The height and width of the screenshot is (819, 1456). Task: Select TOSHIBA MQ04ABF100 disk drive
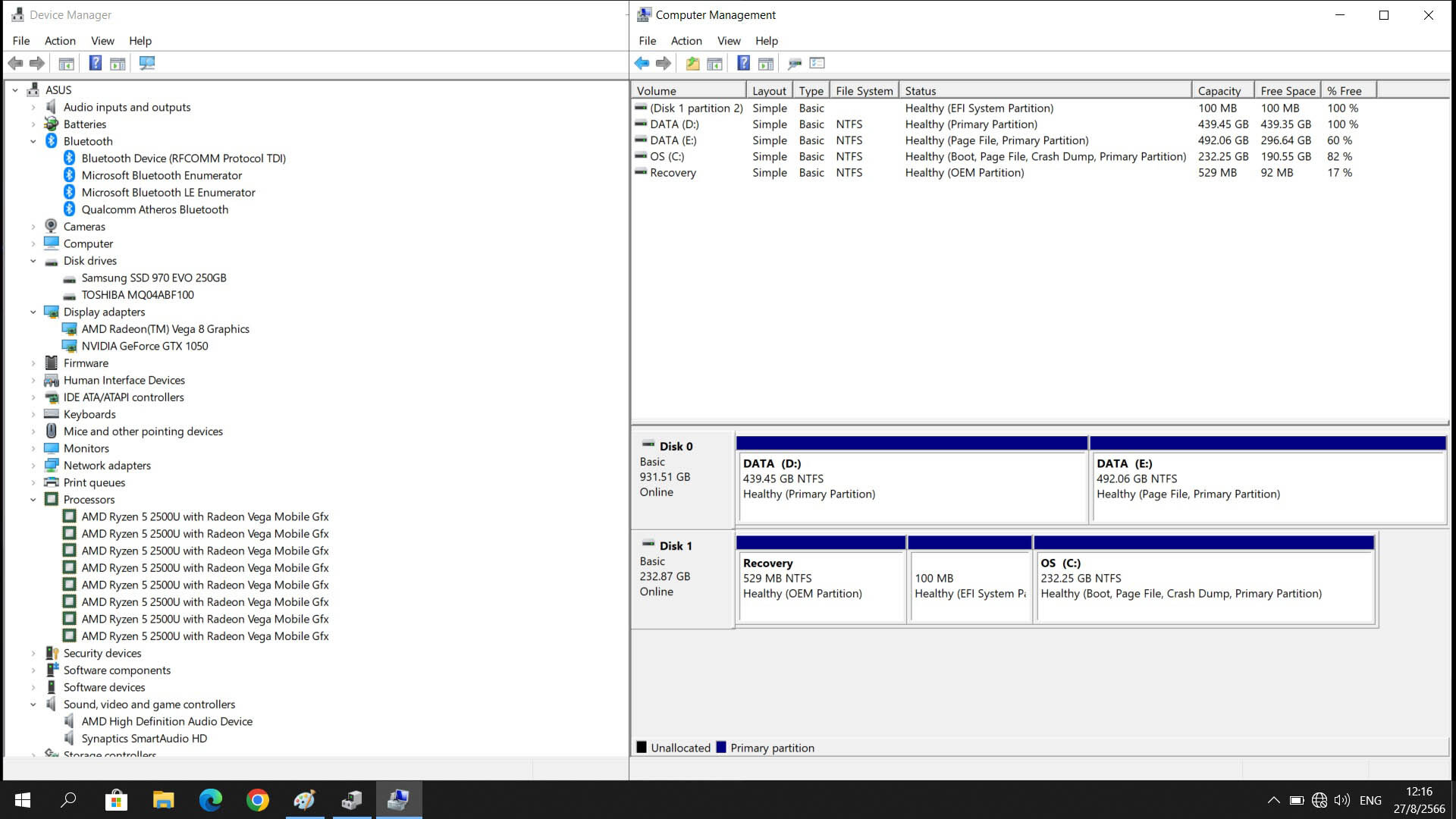pyautogui.click(x=137, y=295)
